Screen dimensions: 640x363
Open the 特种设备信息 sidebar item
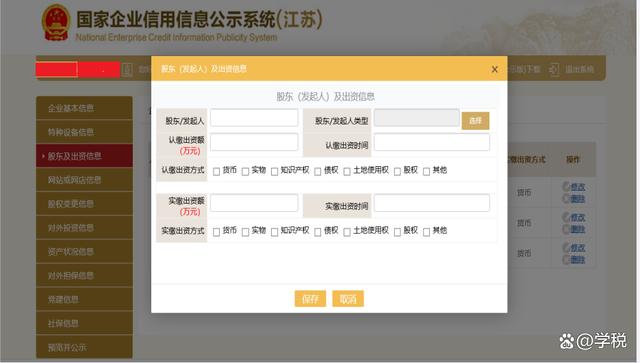click(84, 132)
